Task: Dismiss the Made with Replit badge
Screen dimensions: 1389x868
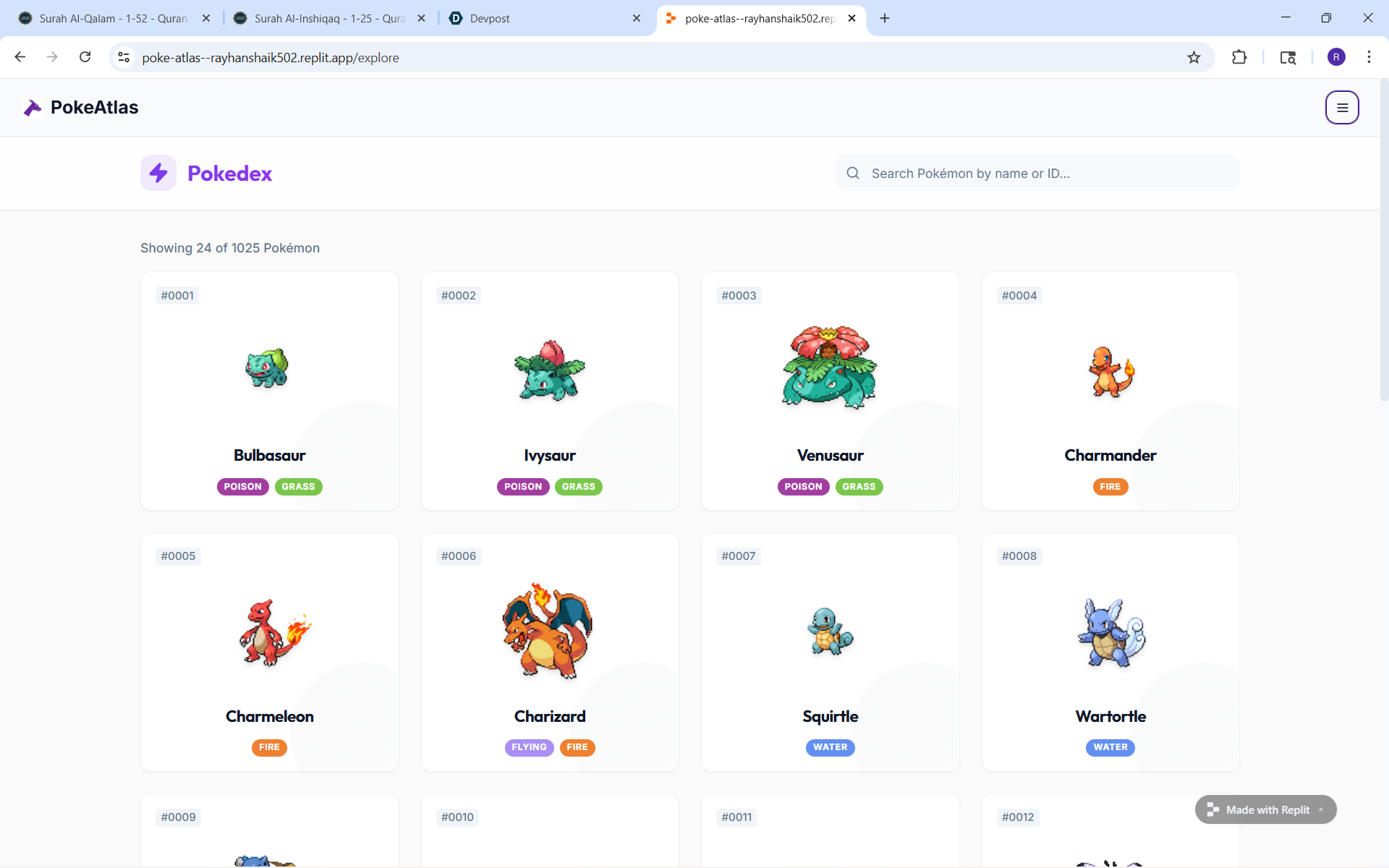Action: coord(1321,809)
